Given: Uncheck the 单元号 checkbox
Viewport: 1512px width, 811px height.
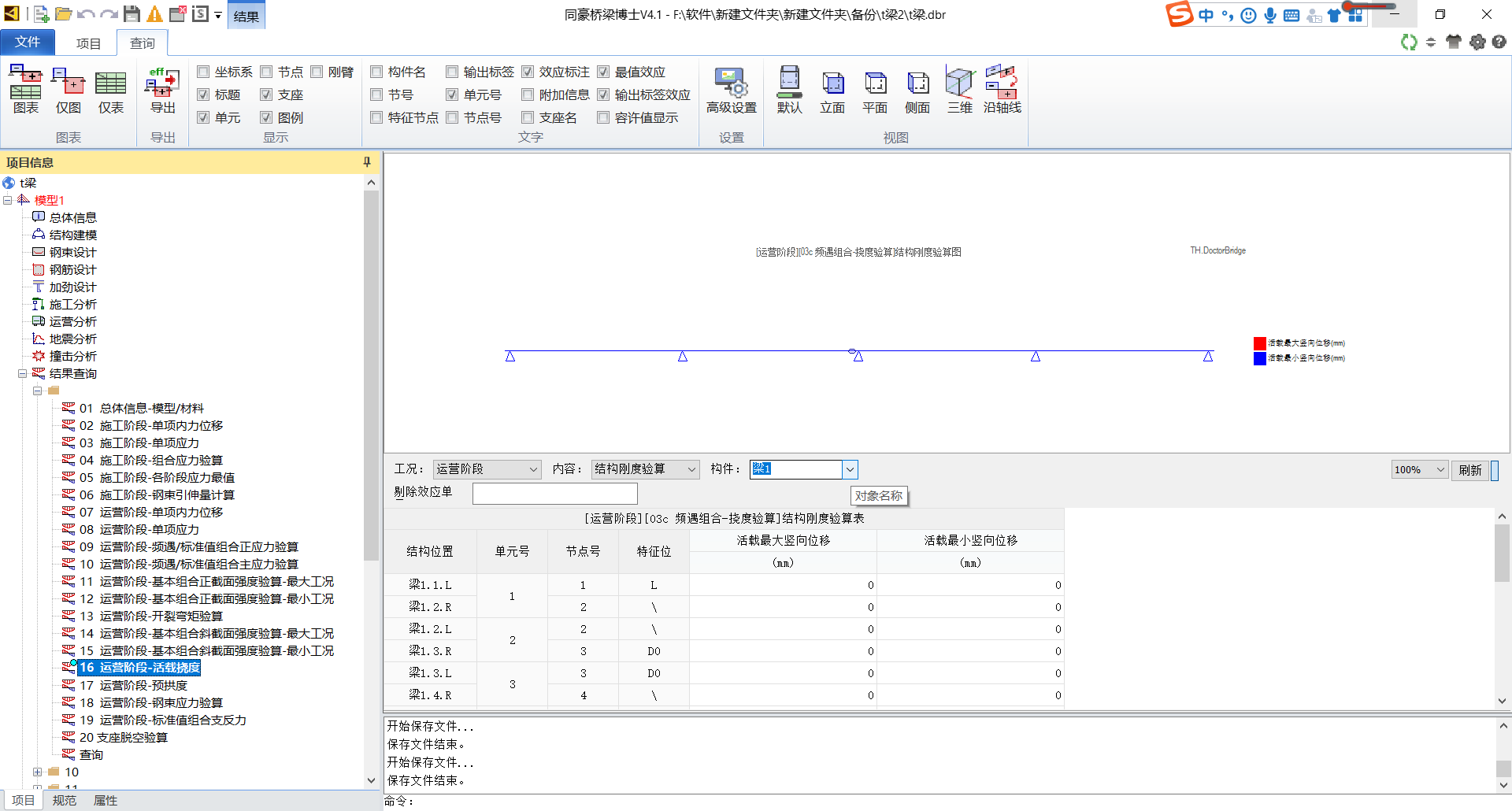Looking at the screenshot, I should (452, 95).
